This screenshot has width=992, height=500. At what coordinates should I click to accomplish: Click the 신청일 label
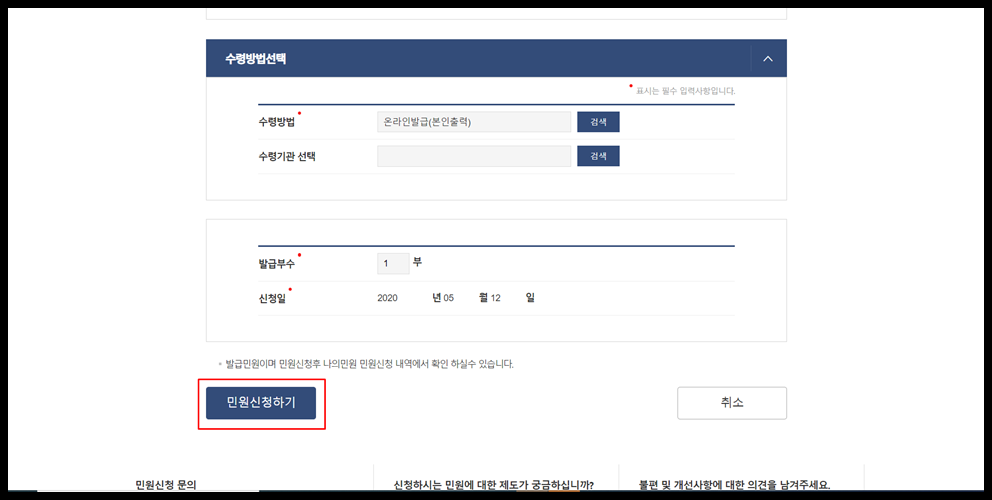(x=272, y=298)
